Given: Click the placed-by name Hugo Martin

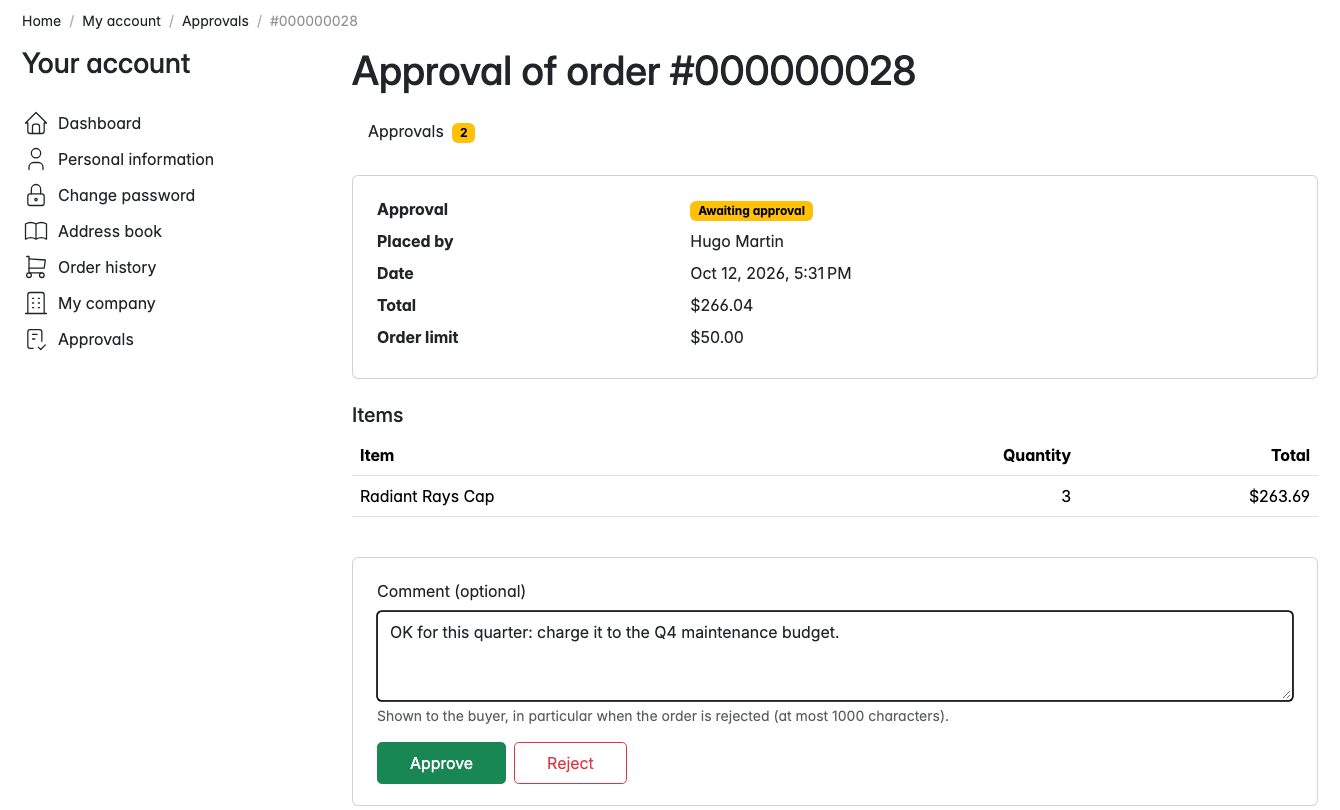Looking at the screenshot, I should tap(737, 241).
